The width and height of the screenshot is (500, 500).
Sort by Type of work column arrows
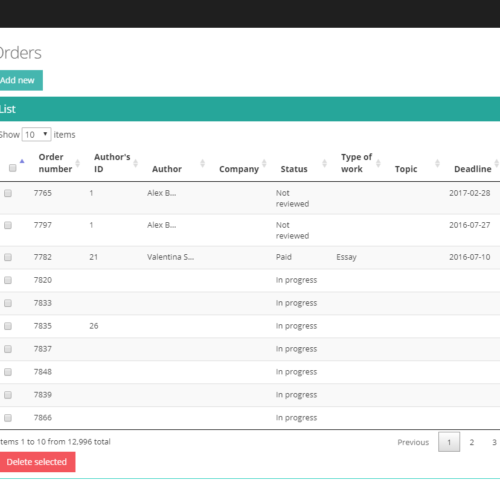pos(378,163)
